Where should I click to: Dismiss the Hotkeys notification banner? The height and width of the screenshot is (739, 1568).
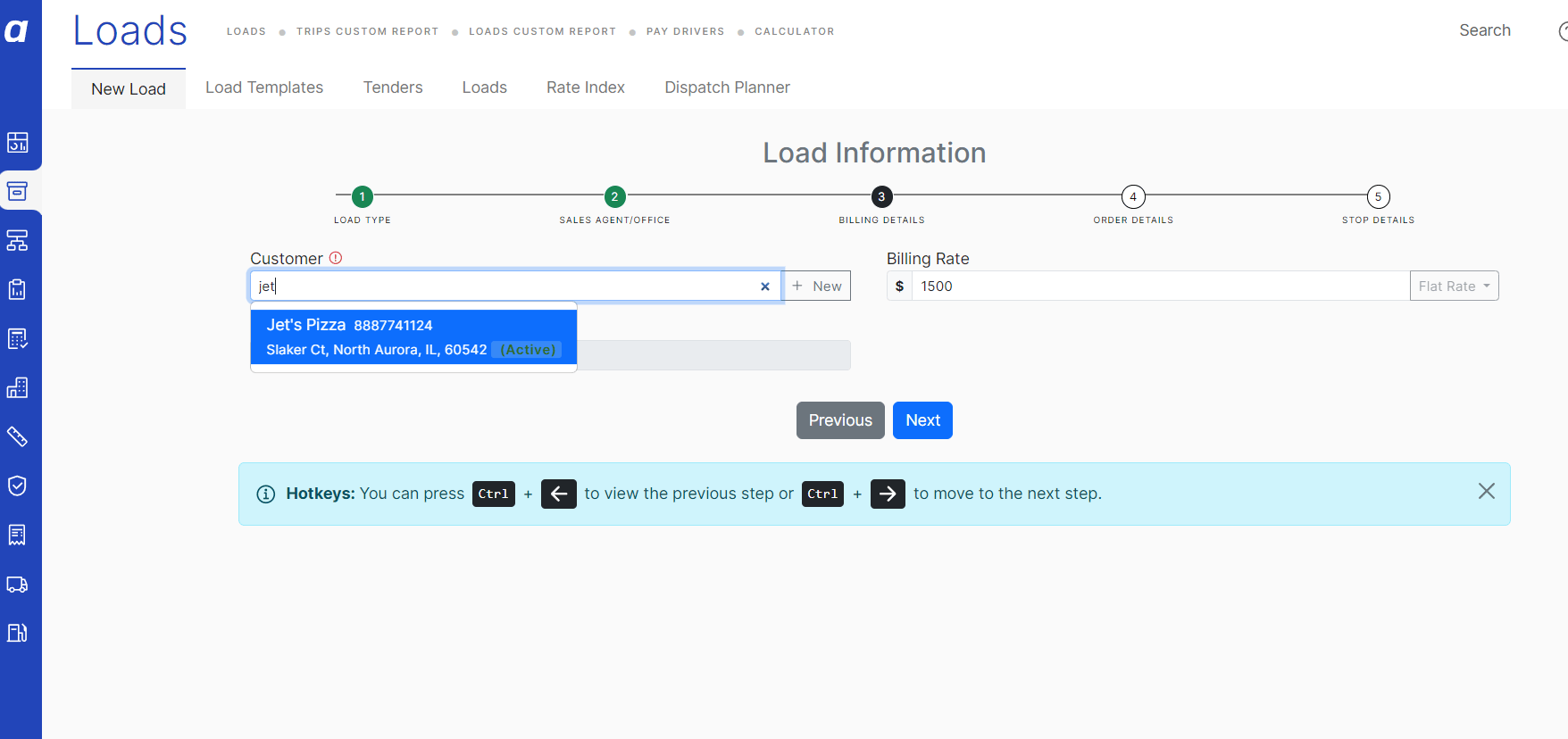click(x=1486, y=491)
